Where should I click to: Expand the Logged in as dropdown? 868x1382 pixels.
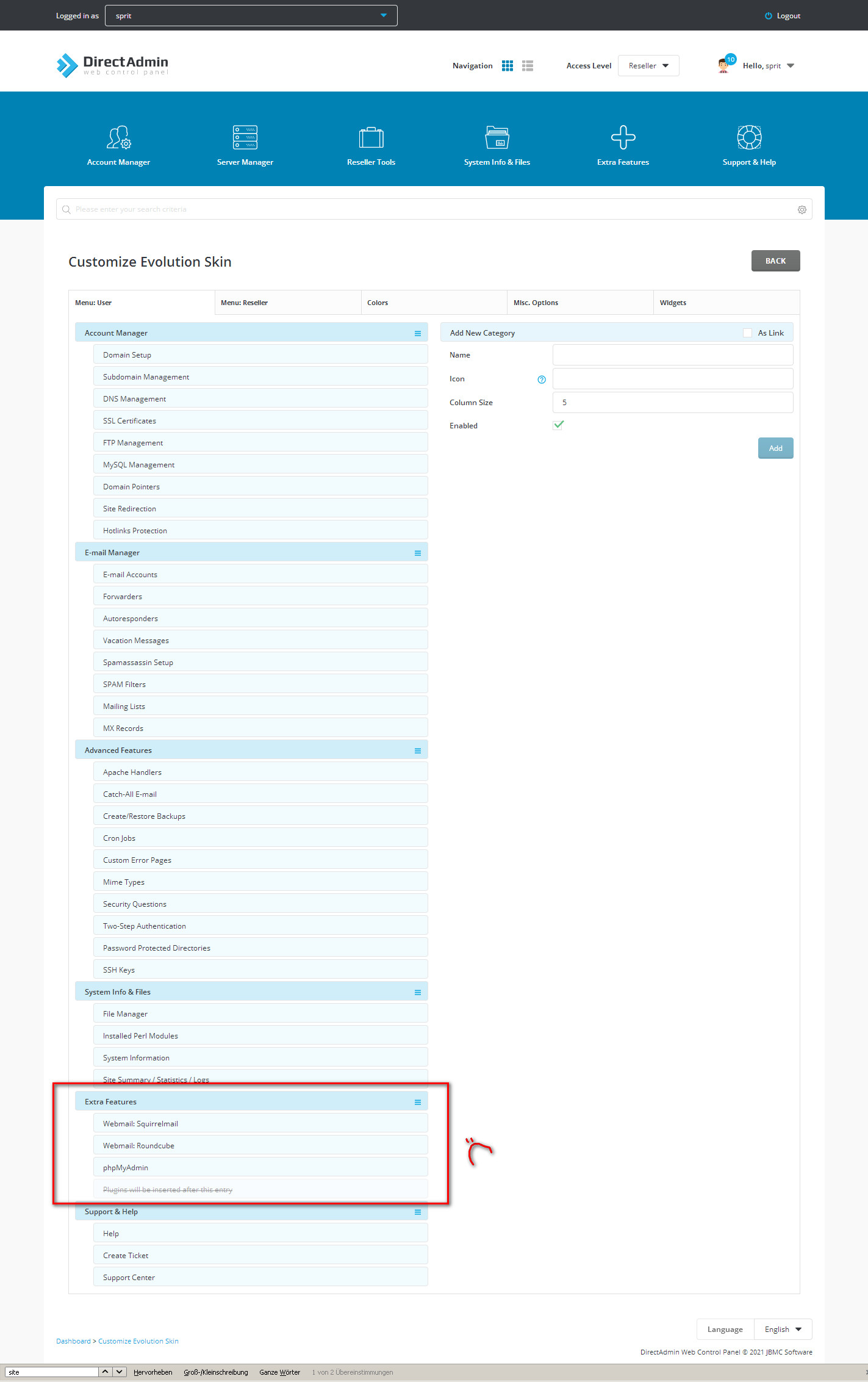click(251, 16)
